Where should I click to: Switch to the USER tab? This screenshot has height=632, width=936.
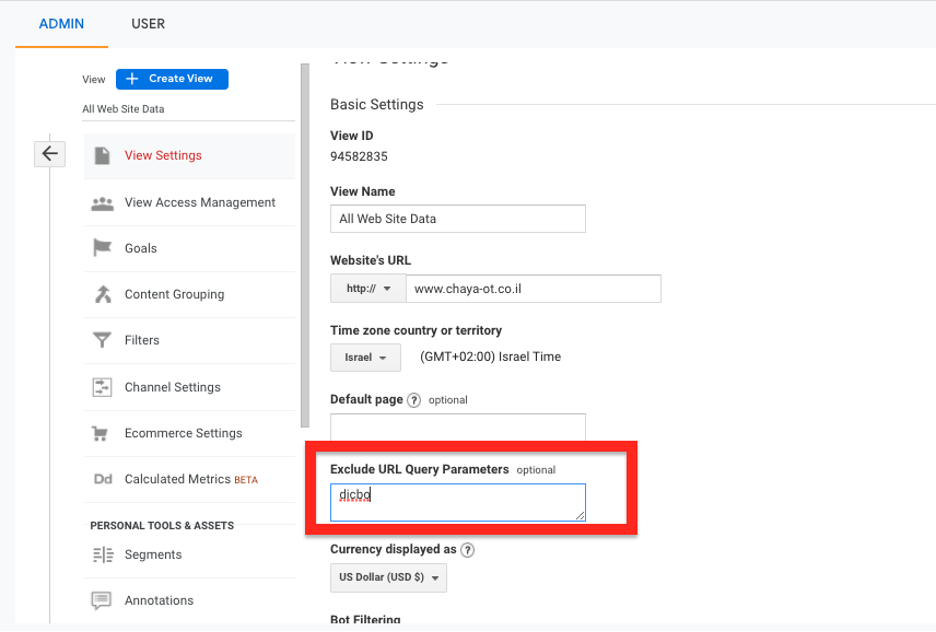pyautogui.click(x=148, y=24)
